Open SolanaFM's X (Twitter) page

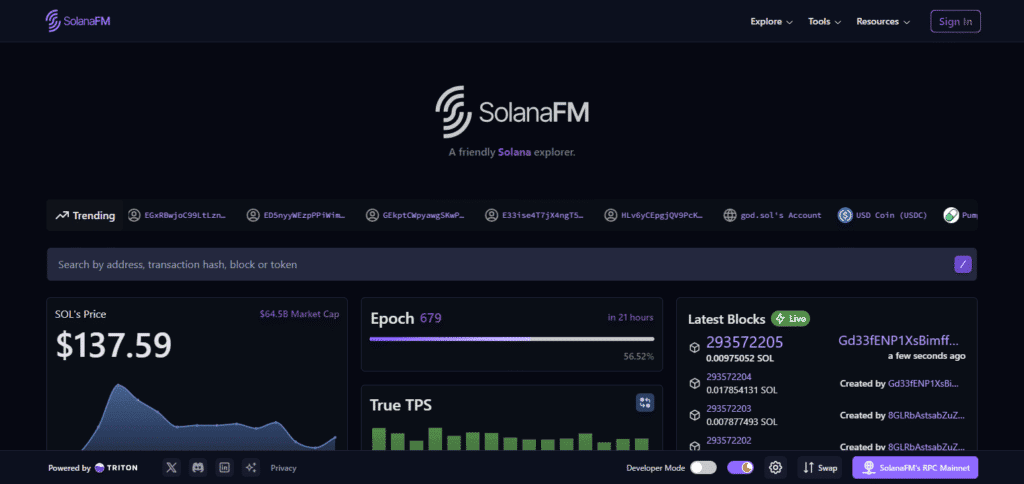tap(172, 468)
